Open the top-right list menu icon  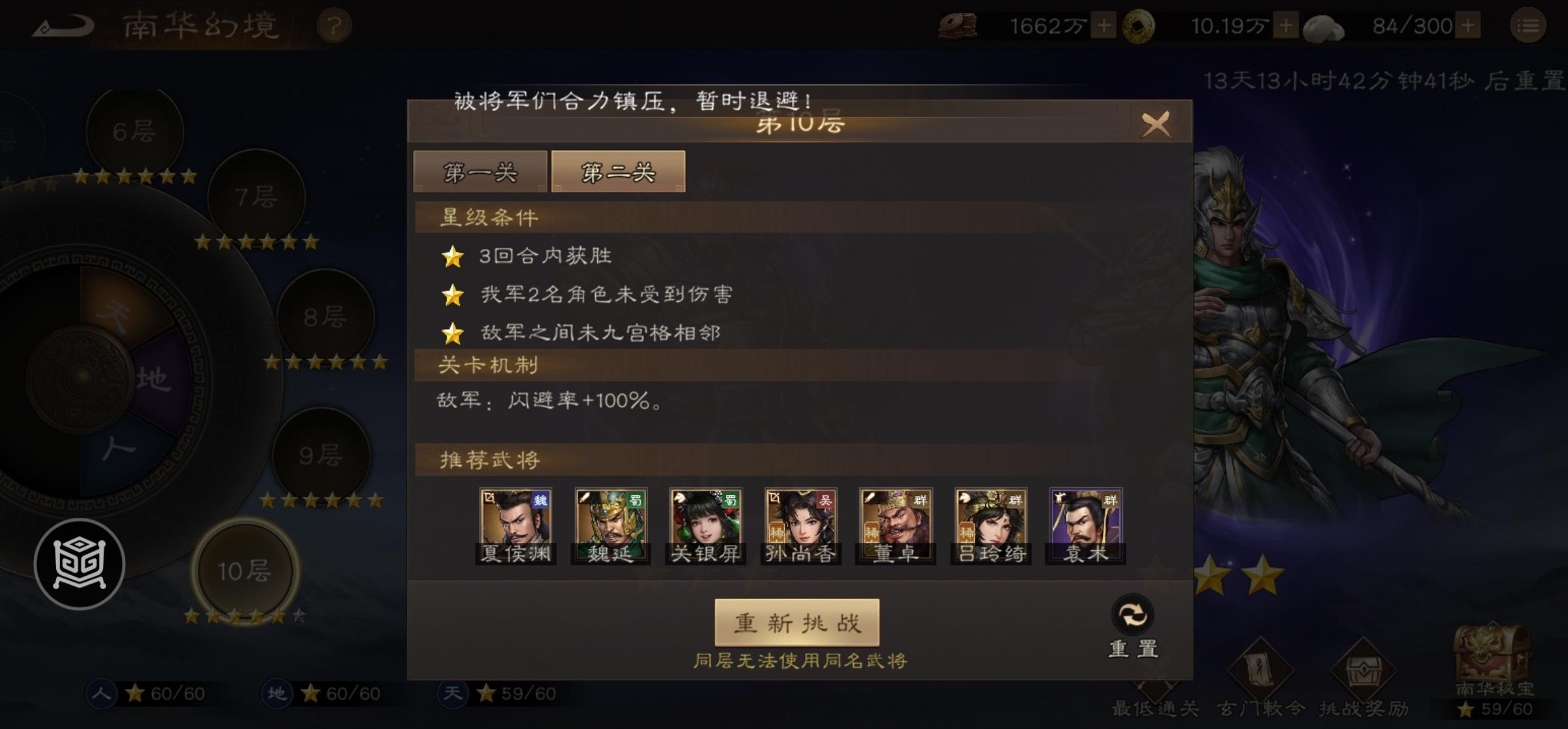(x=1528, y=26)
